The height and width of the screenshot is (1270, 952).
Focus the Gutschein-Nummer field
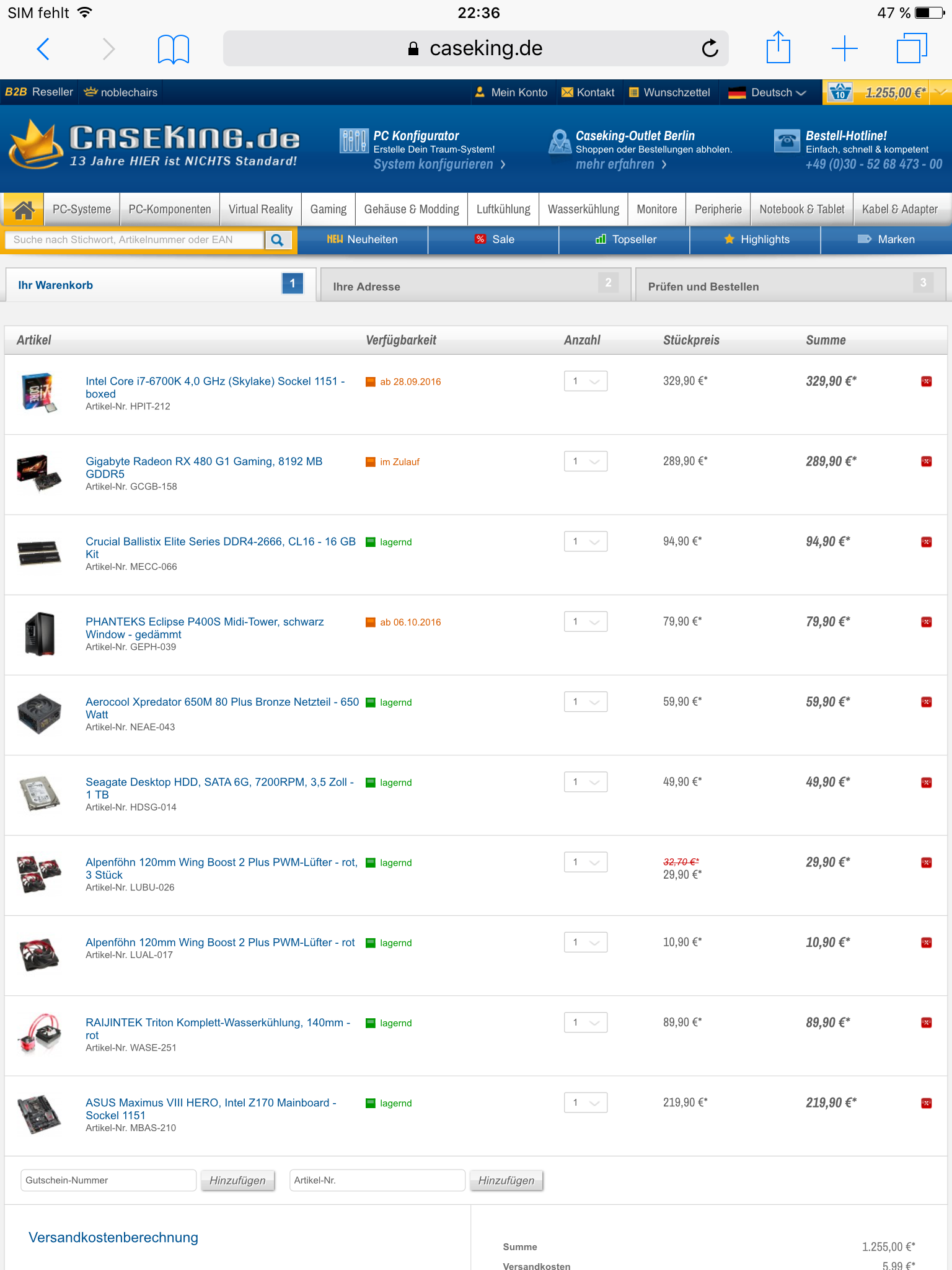108,1180
